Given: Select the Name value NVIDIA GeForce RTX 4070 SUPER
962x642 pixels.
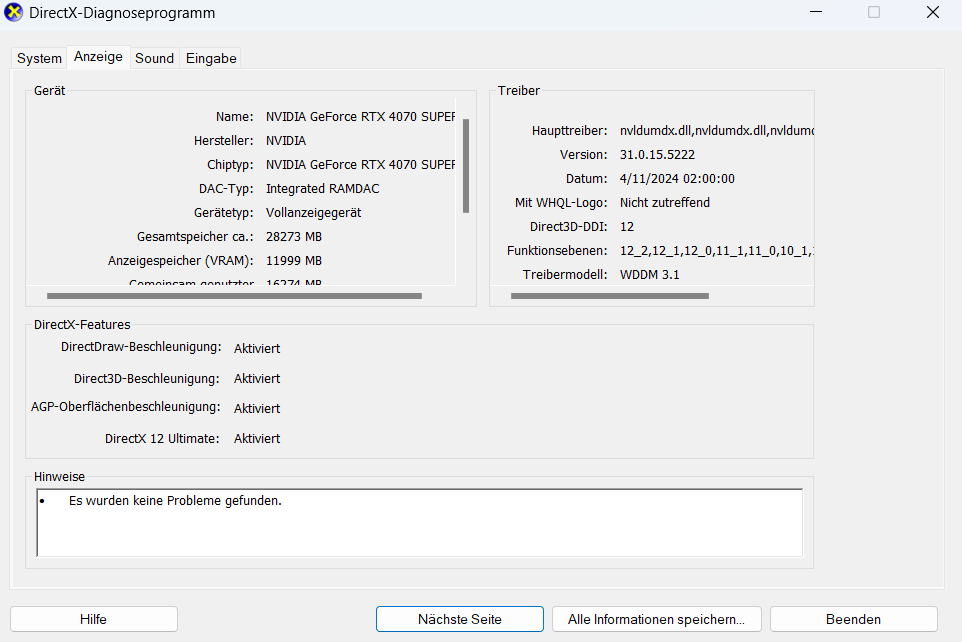Looking at the screenshot, I should tap(360, 117).
